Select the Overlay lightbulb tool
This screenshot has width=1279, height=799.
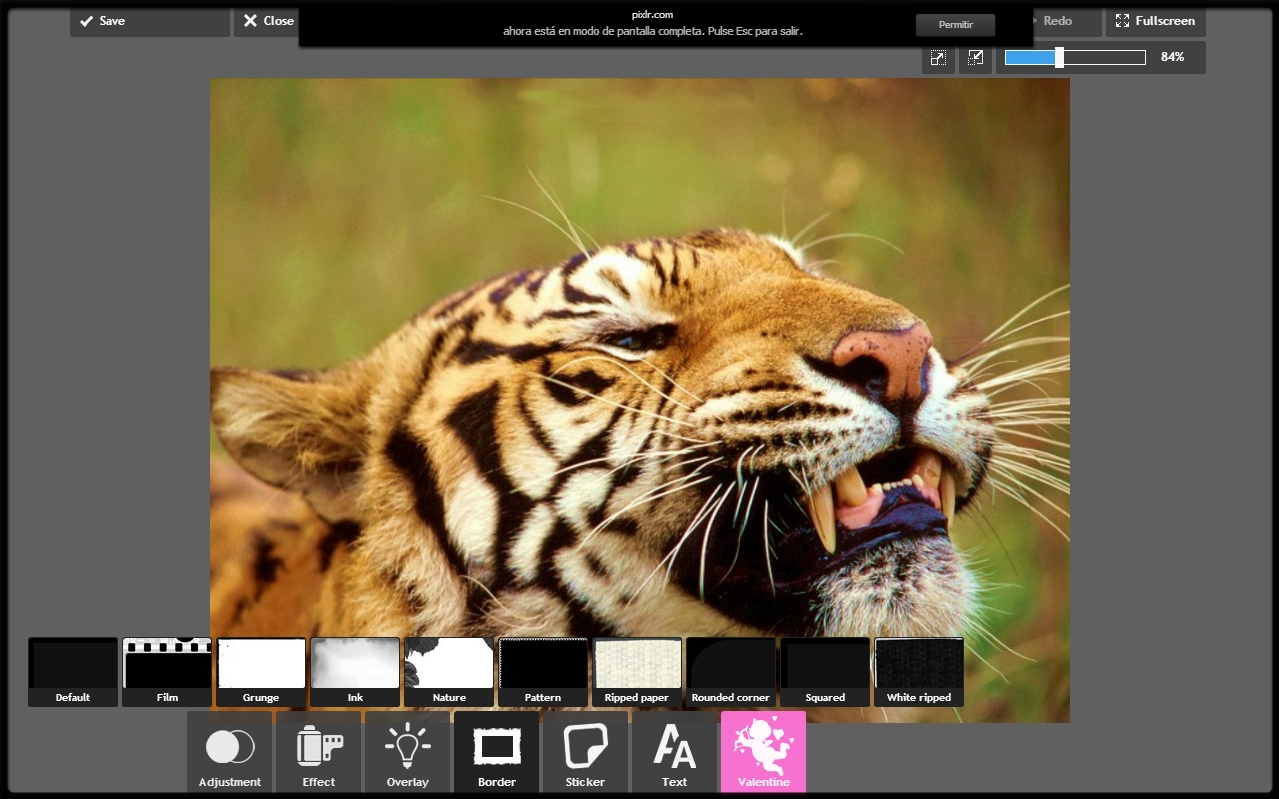click(408, 752)
